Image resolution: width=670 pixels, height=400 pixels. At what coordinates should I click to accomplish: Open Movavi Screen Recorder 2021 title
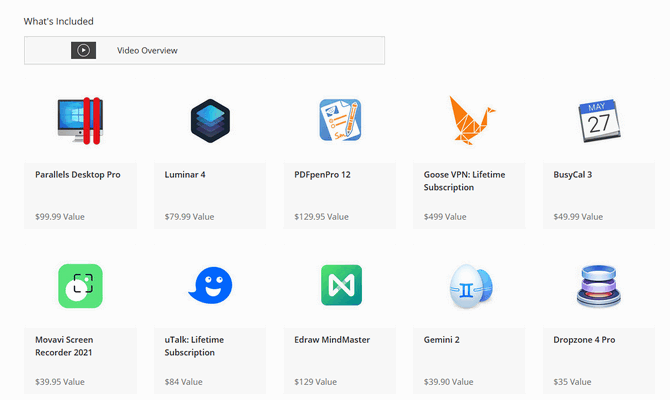[64, 346]
